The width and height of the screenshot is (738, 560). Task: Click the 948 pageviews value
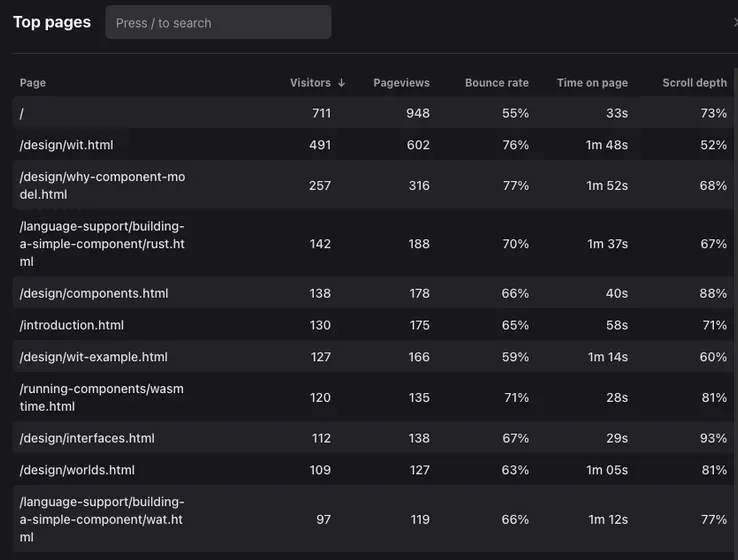tap(418, 113)
